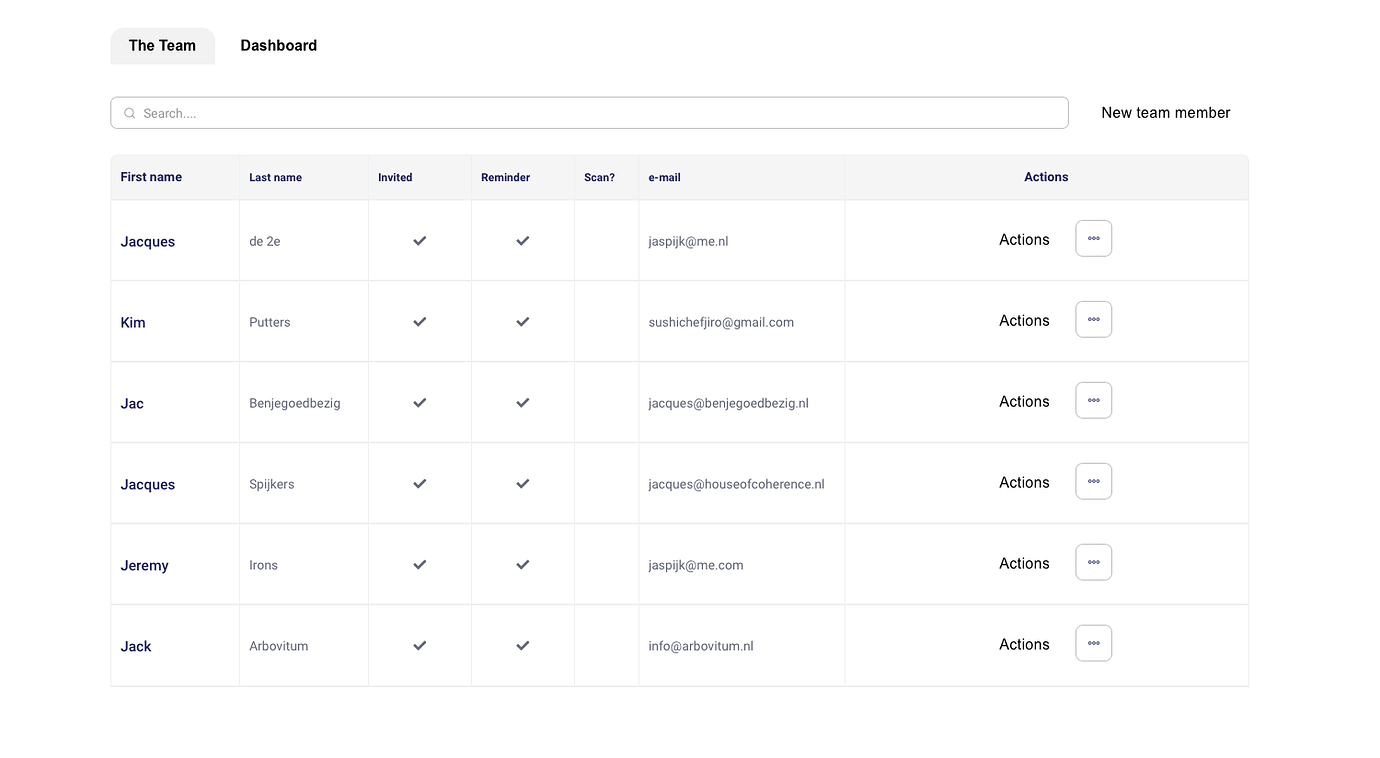Sort by the First name column header
Screen dimensions: 1380x758
[x=151, y=177]
